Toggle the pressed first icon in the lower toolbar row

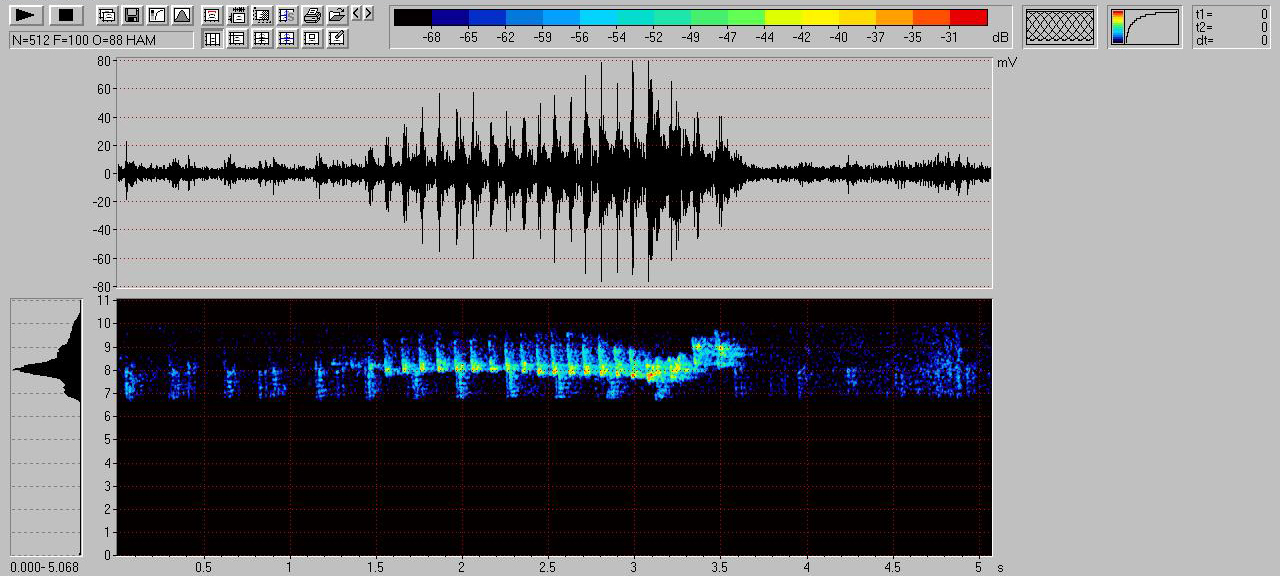(x=212, y=39)
